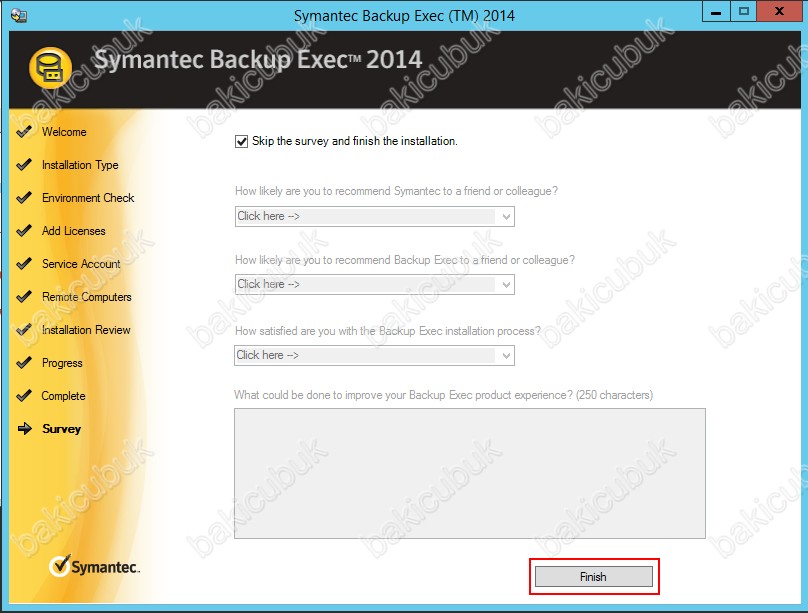Viewport: 808px width, 613px height.
Task: Click the arrow icon beside Survey
Action: [x=25, y=429]
